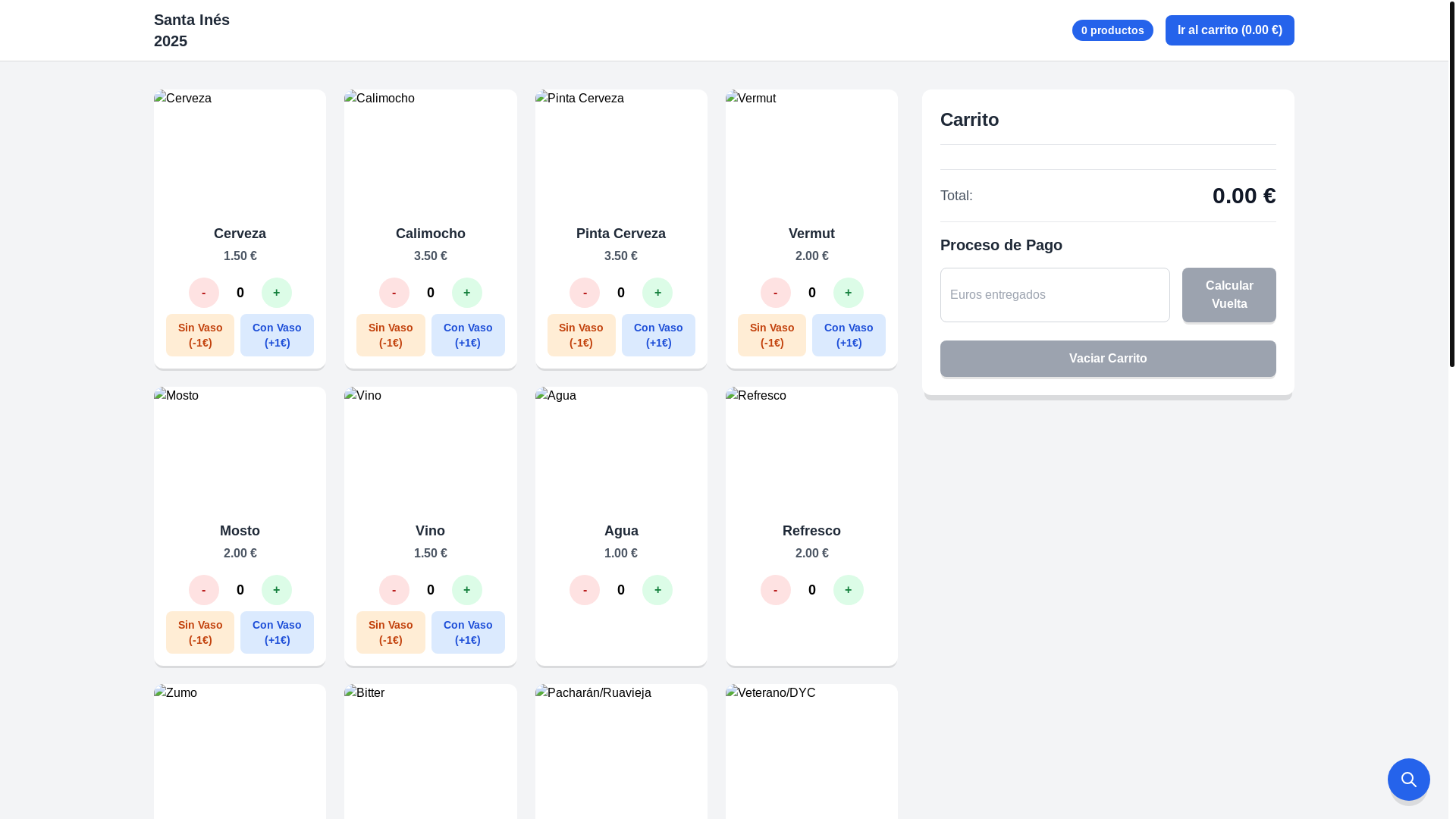
Task: Remove one Vino with minus button
Action: (394, 590)
